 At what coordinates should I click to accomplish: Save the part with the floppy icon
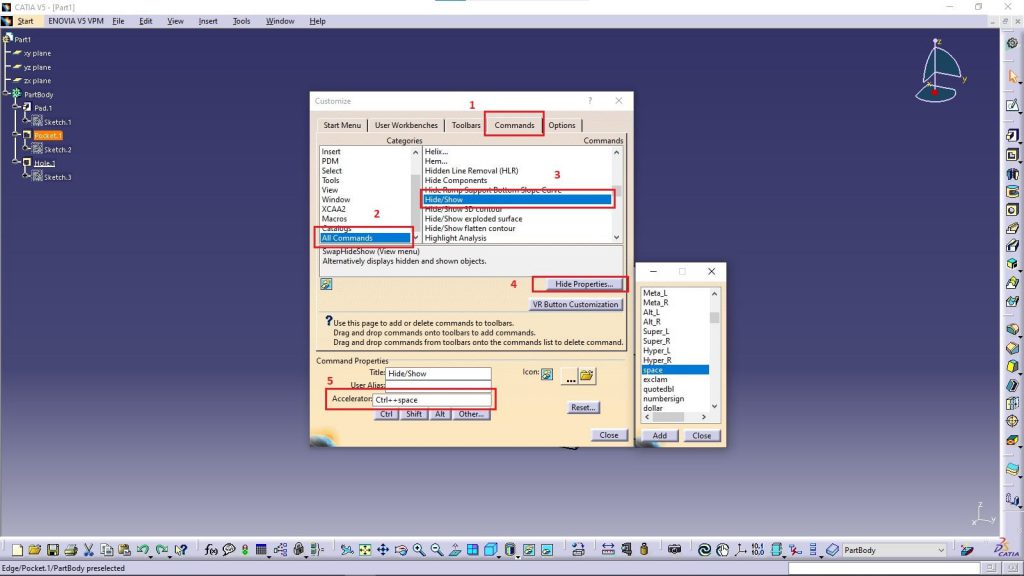(53, 550)
